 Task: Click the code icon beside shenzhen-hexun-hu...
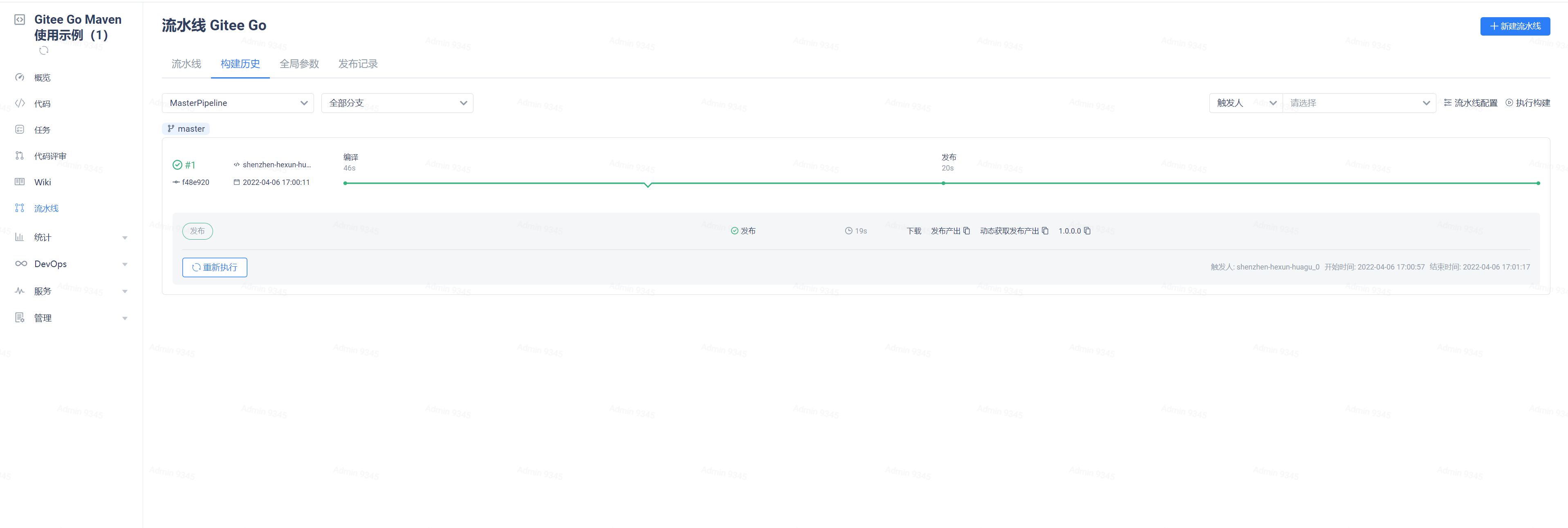click(237, 164)
